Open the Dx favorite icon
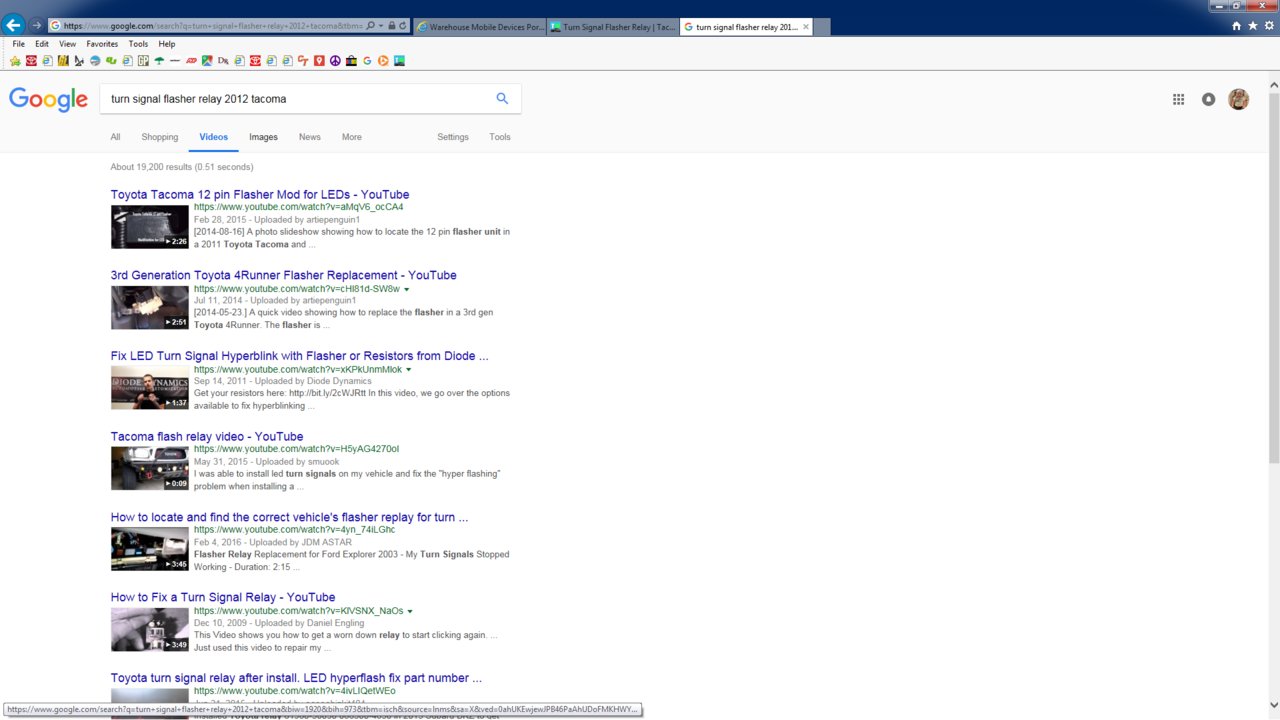 [x=223, y=61]
